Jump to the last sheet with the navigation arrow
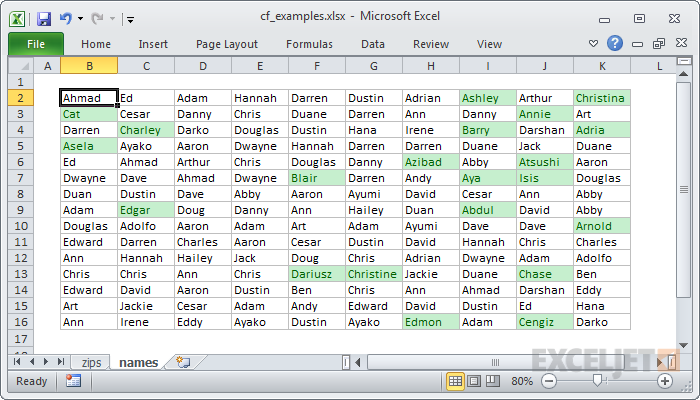700x400 pixels. point(61,362)
